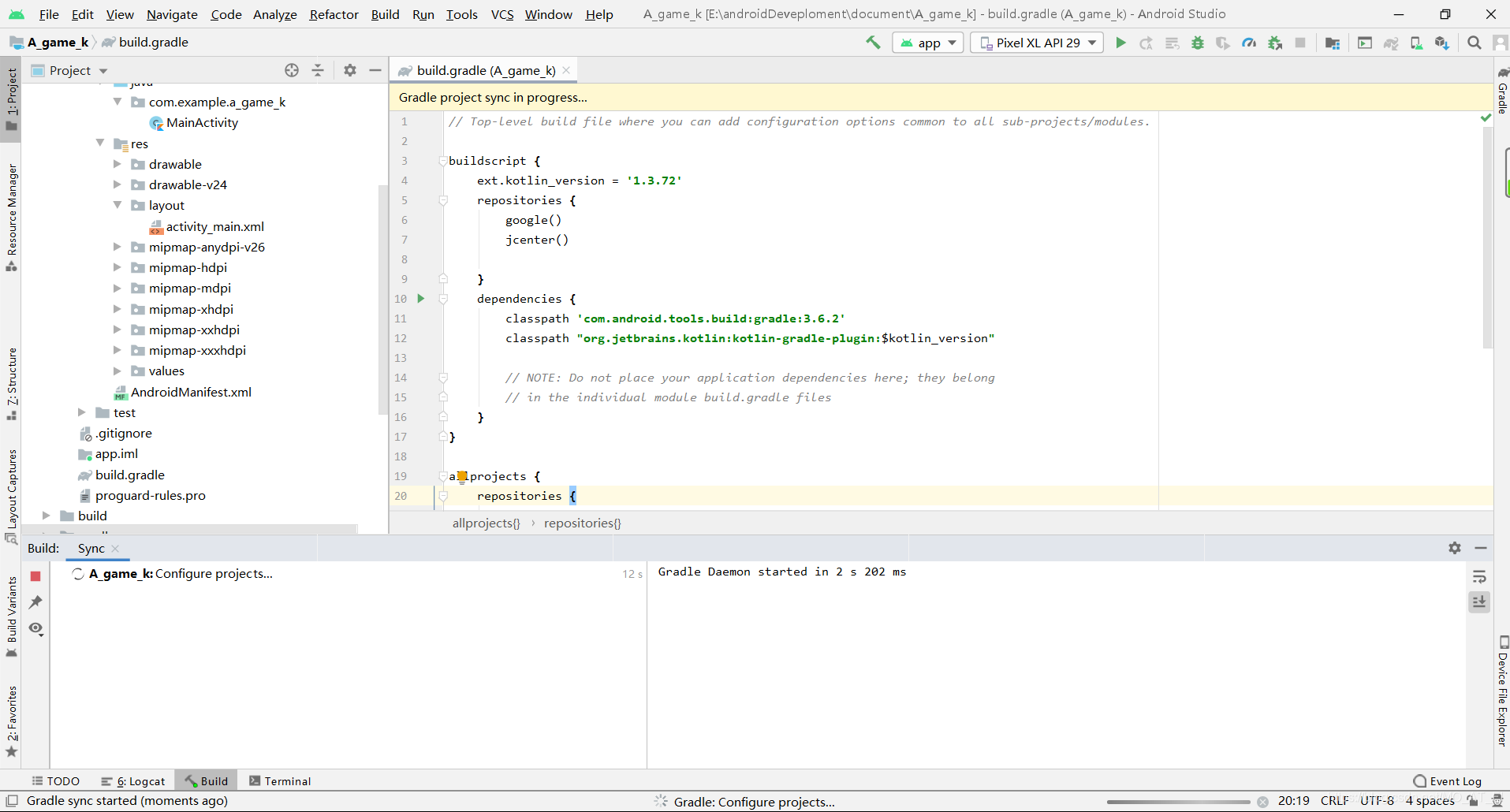The width and height of the screenshot is (1510, 812).
Task: Click allprojects{} breadcrumb
Action: click(487, 523)
